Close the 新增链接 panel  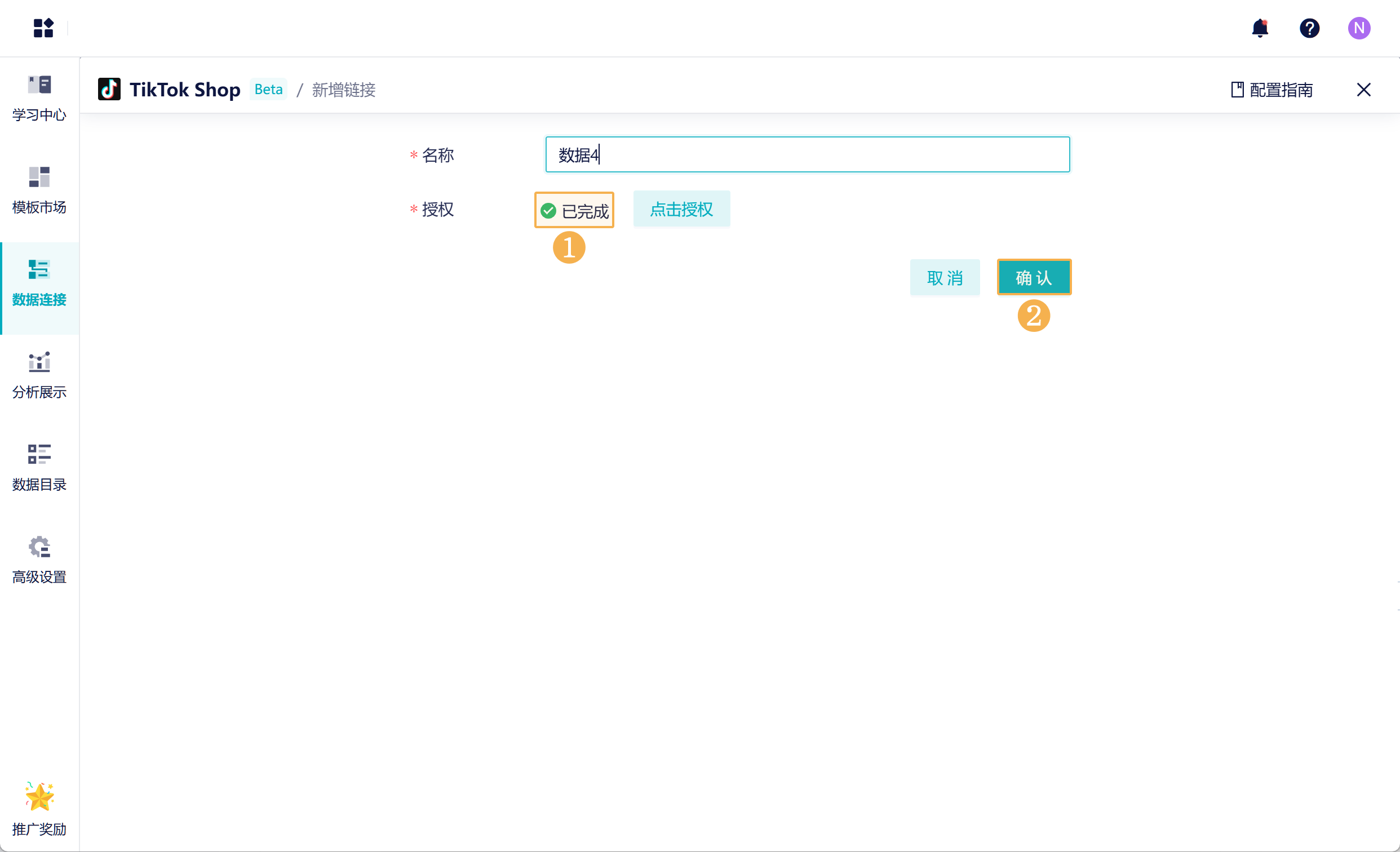point(1363,90)
